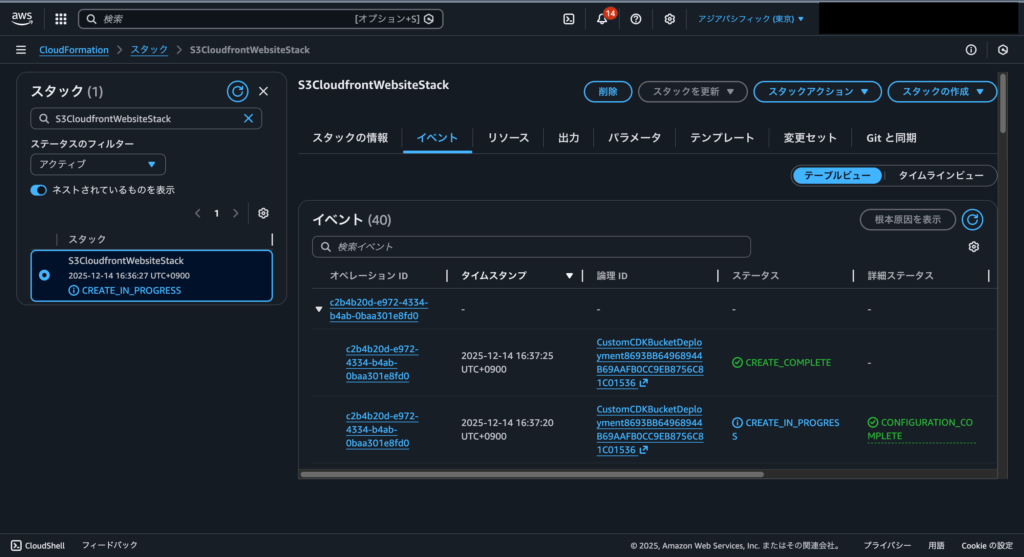The width and height of the screenshot is (1024, 557).
Task: Open events table preferences gear
Action: (973, 247)
